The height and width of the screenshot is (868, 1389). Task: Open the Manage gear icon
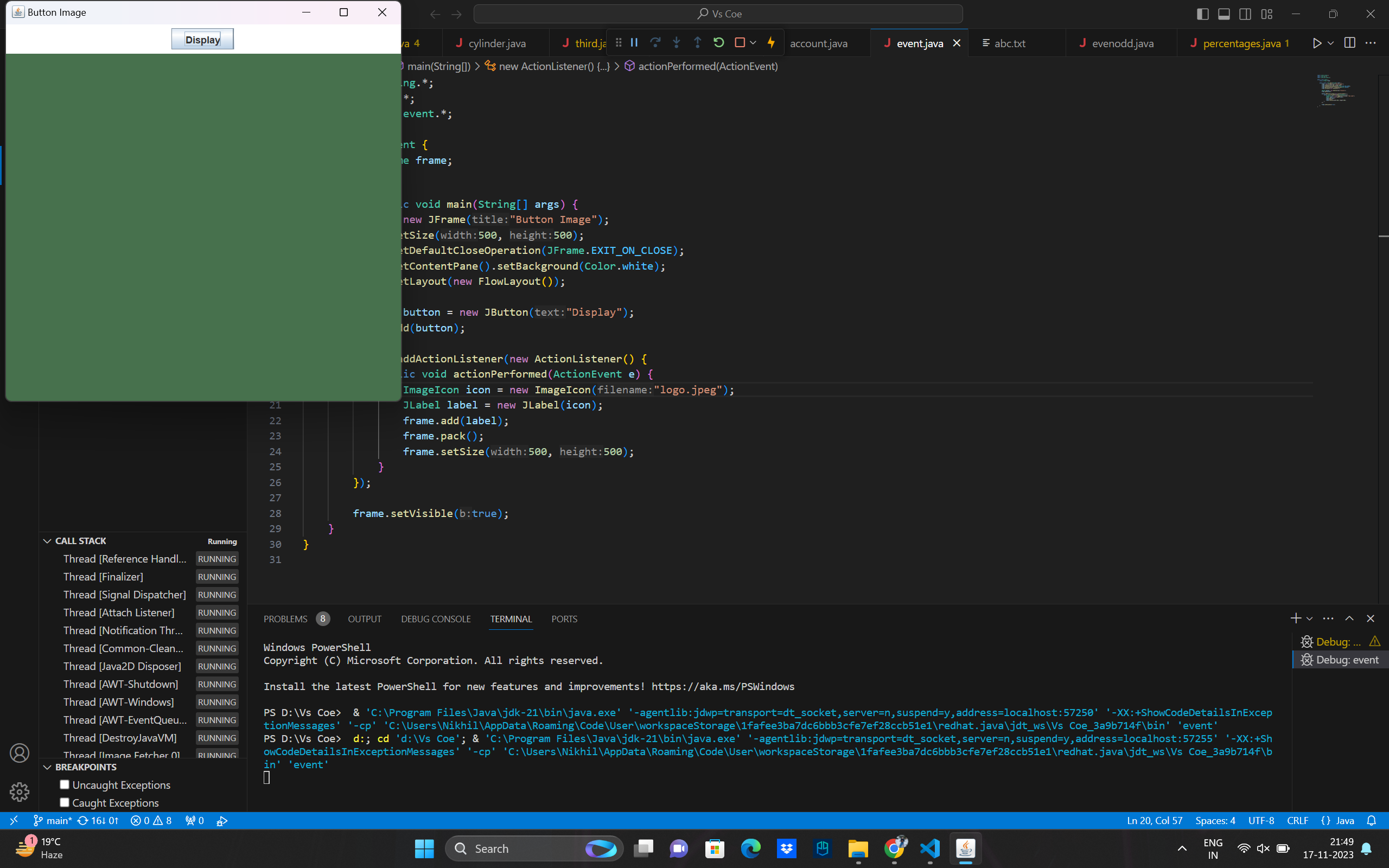click(x=20, y=792)
